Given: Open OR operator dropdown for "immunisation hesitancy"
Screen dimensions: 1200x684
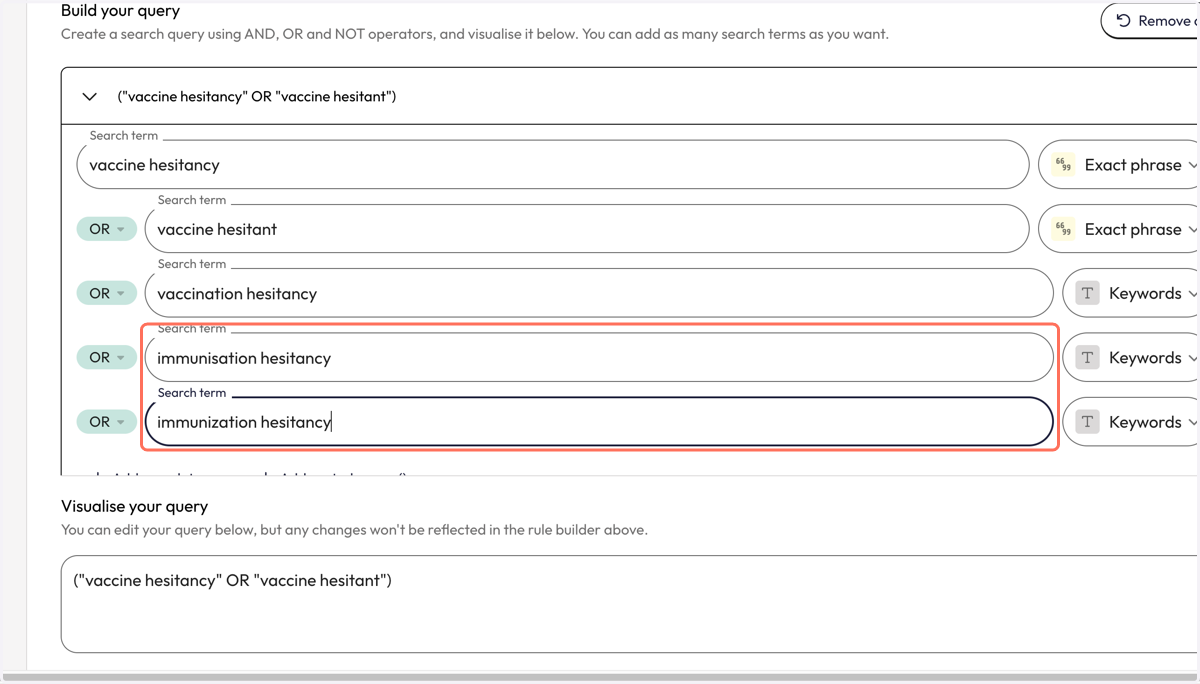Looking at the screenshot, I should click(107, 358).
